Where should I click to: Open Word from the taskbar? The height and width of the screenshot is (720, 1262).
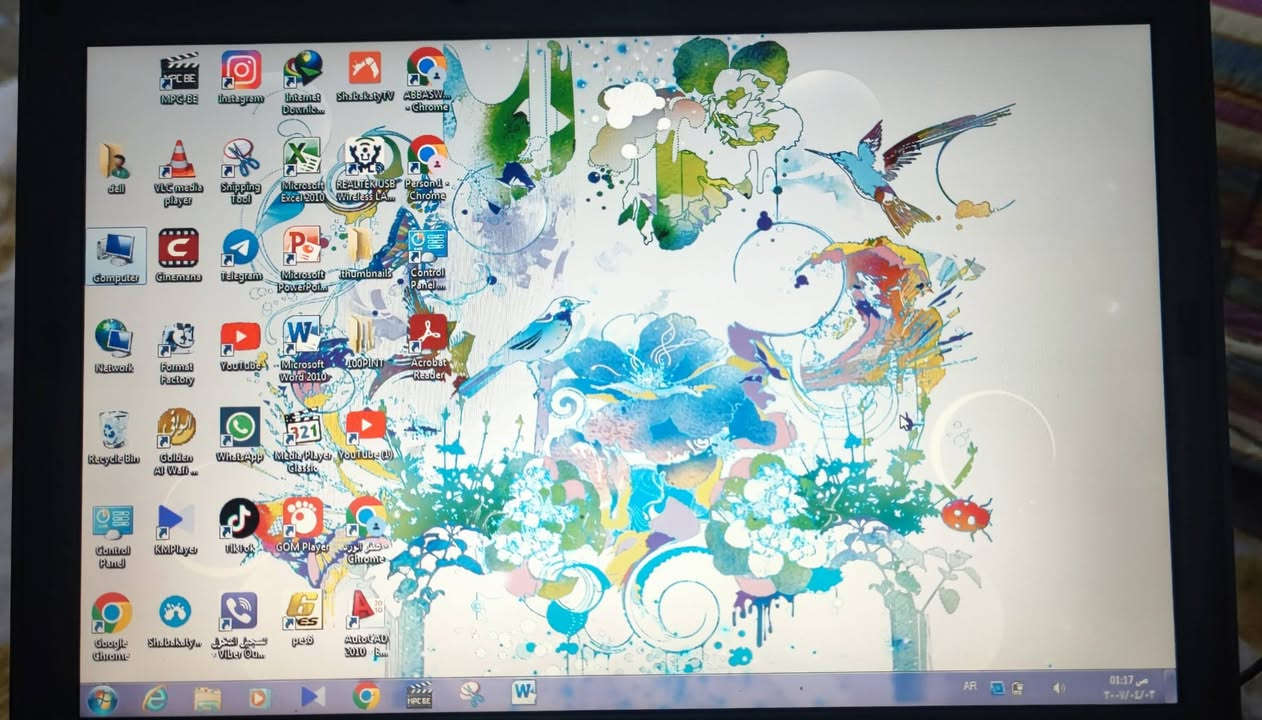pyautogui.click(x=524, y=692)
